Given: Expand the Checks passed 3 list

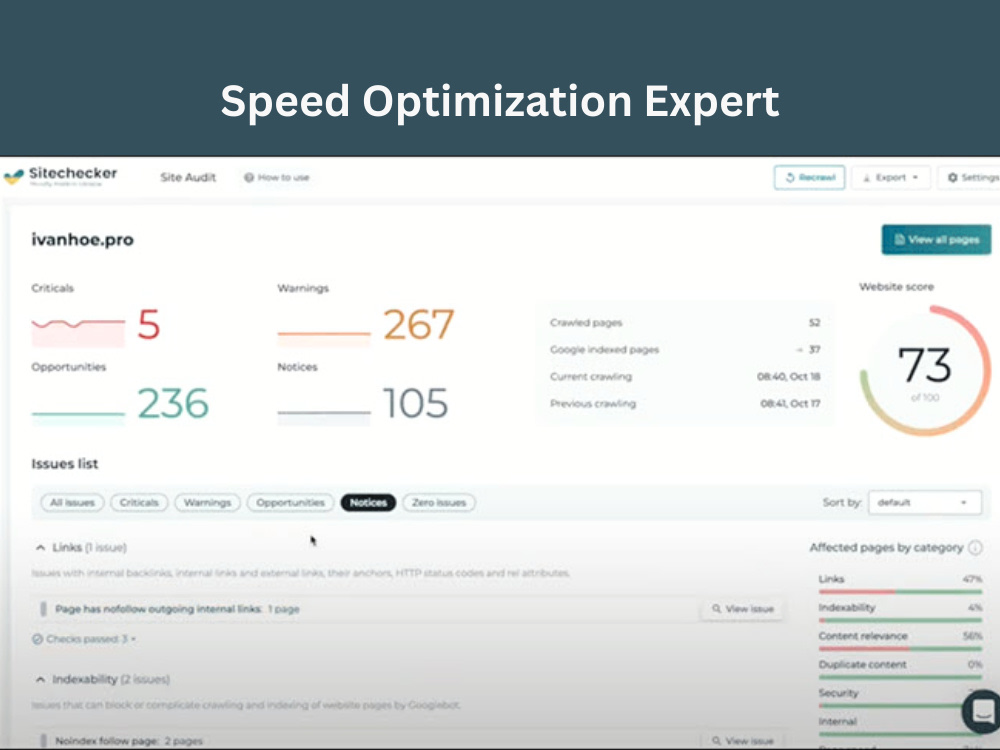Looking at the screenshot, I should pos(85,639).
